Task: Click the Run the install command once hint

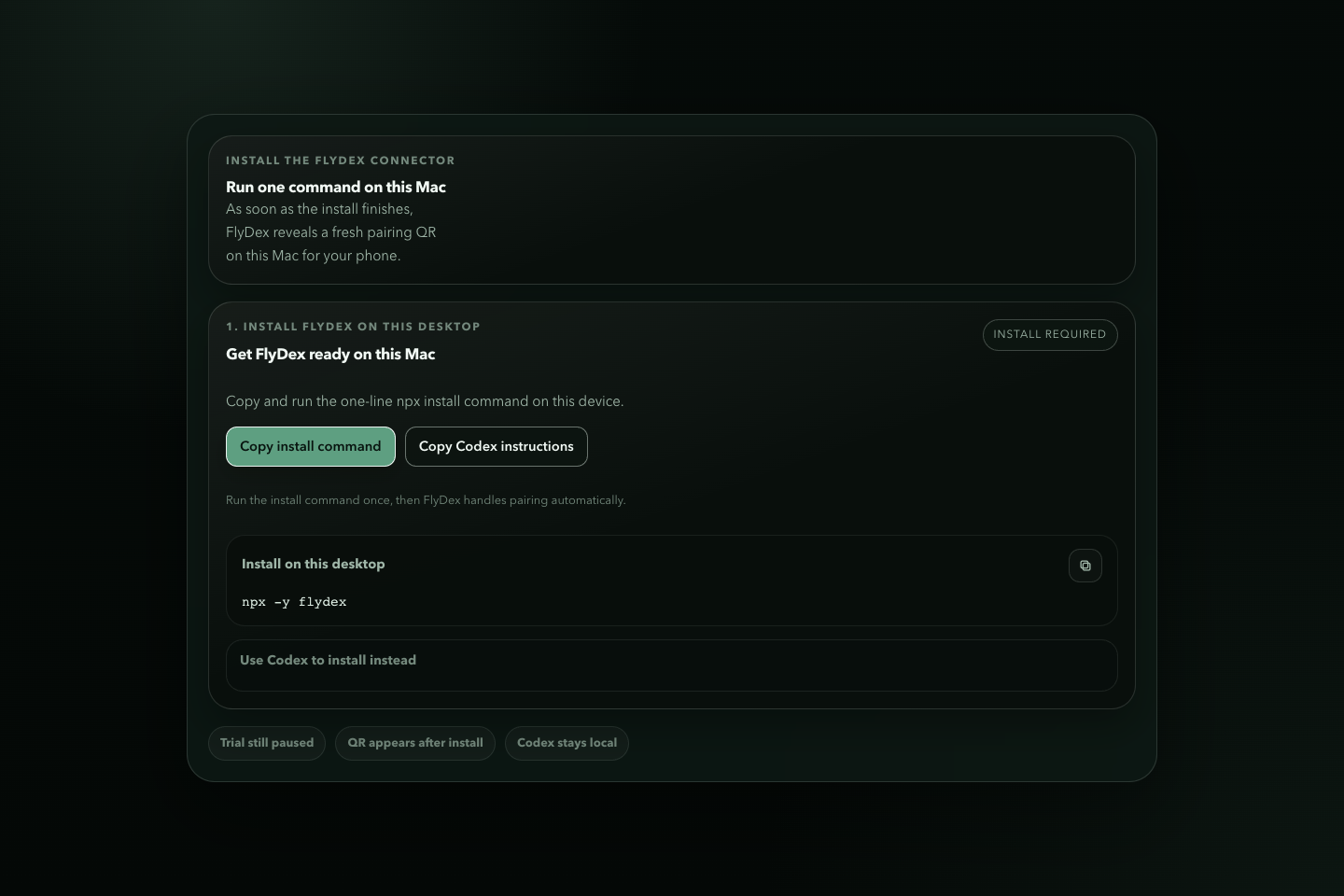Action: tap(426, 500)
